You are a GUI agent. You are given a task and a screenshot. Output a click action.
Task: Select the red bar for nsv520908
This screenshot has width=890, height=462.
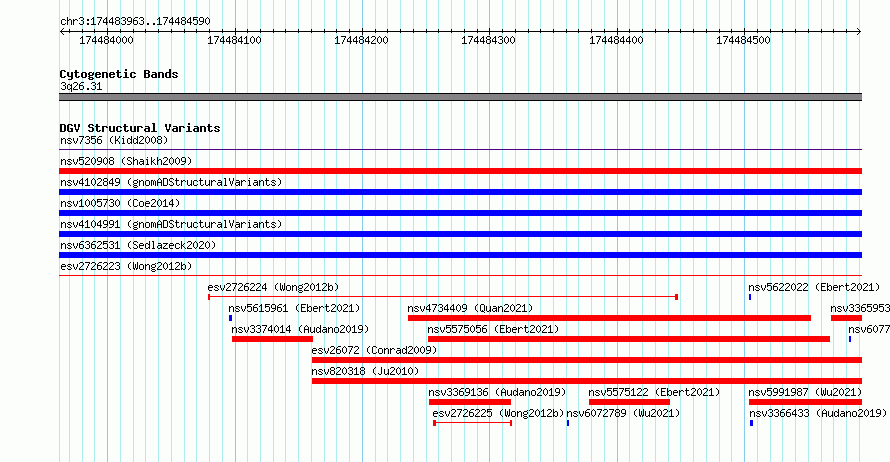coord(460,171)
